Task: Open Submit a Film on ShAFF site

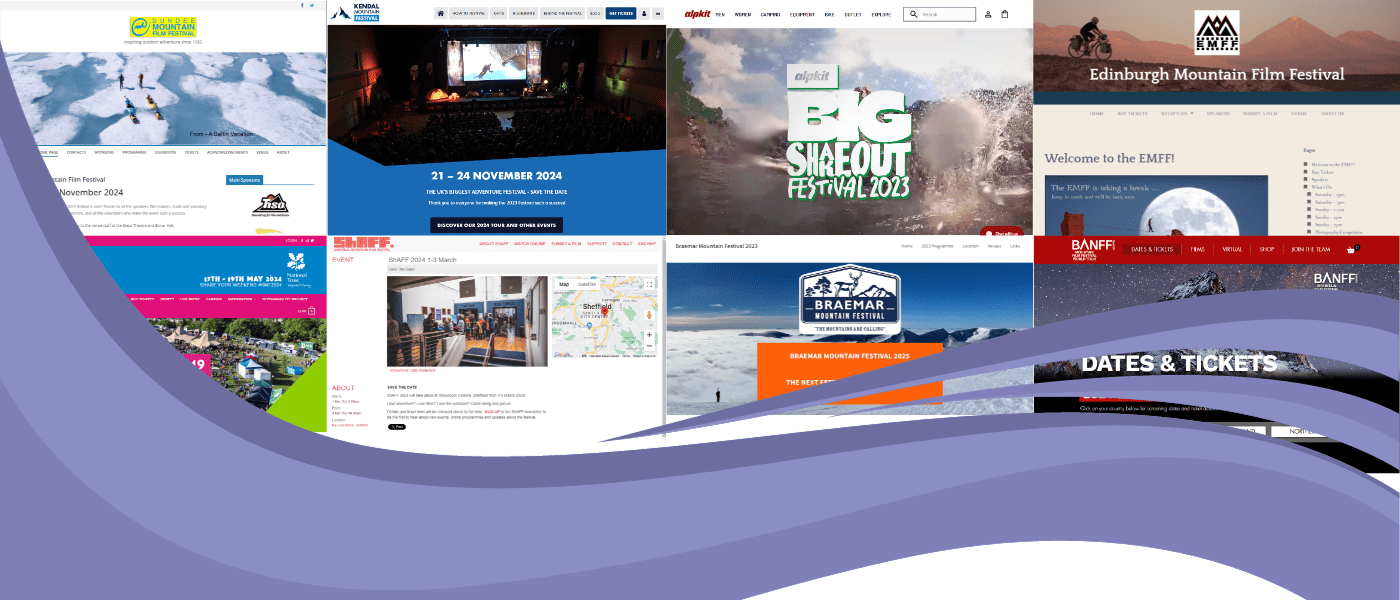Action: pyautogui.click(x=567, y=243)
